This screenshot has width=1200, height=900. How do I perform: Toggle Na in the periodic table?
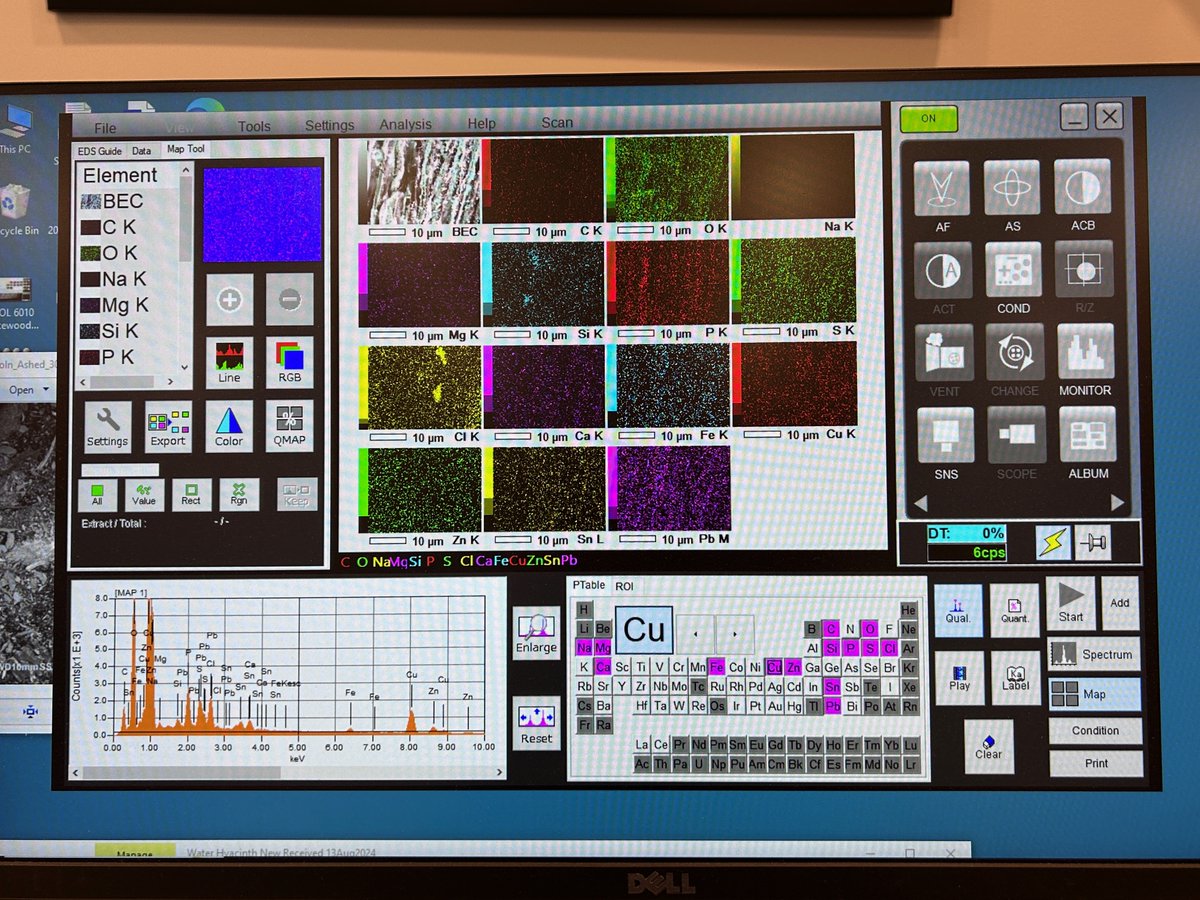[583, 648]
